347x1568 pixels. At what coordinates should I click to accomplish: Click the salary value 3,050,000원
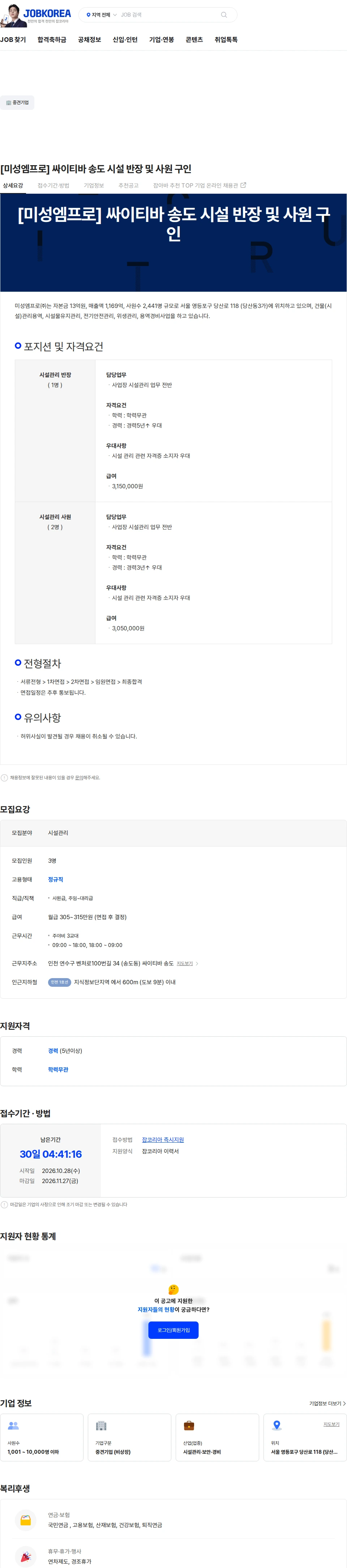(128, 628)
